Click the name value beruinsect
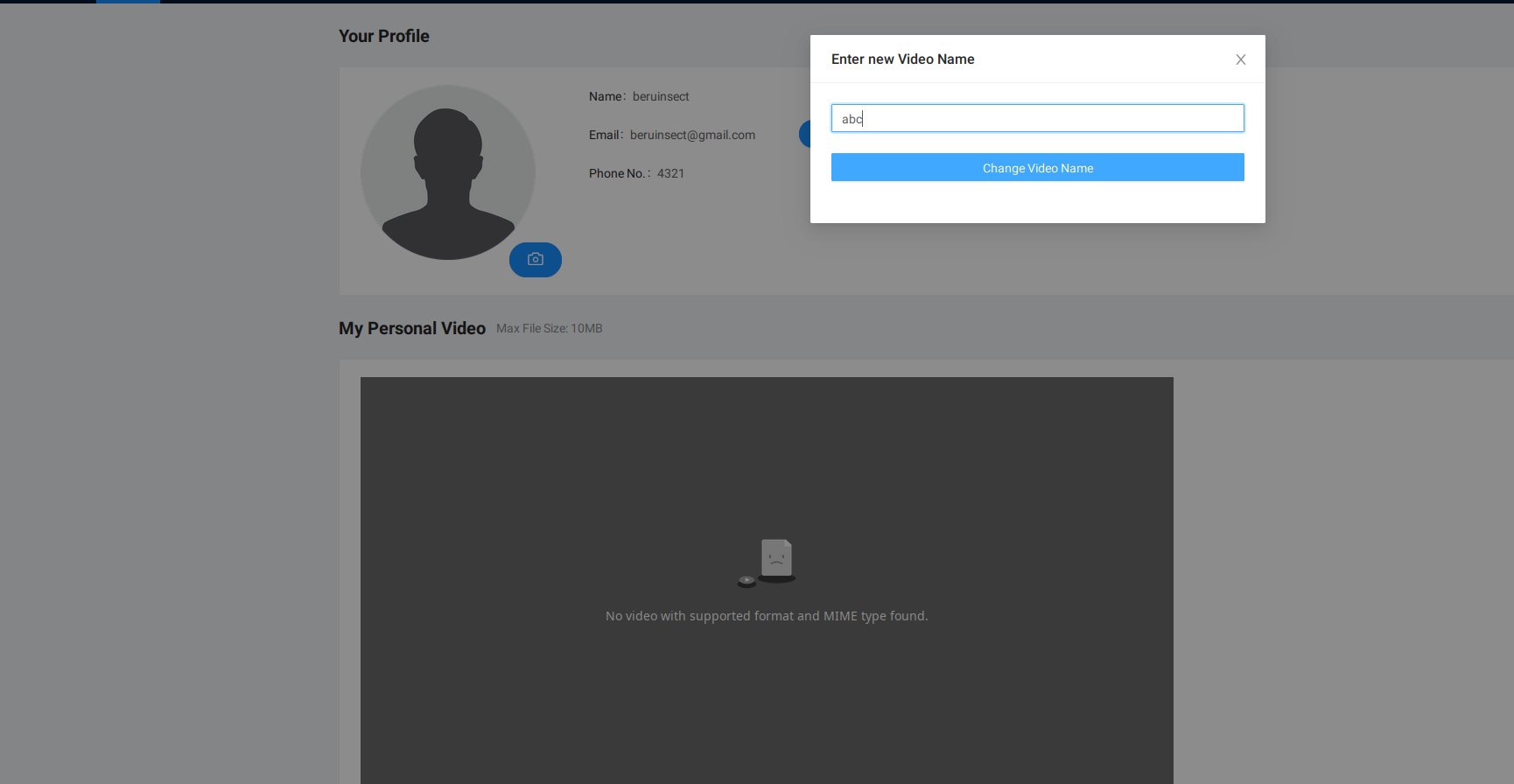Image resolution: width=1514 pixels, height=784 pixels. click(x=661, y=96)
